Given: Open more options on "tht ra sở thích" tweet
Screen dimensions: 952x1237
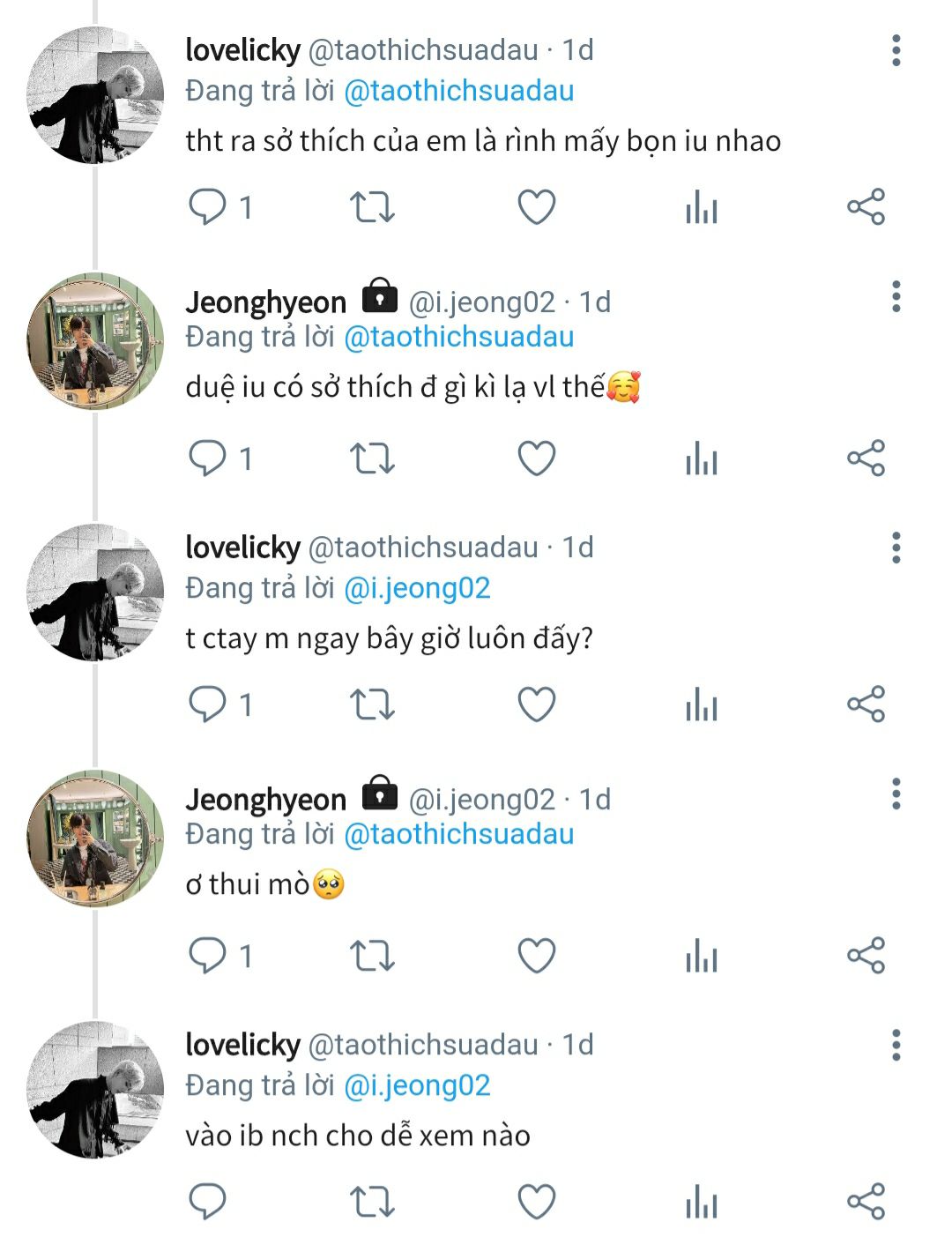Looking at the screenshot, I should [896, 51].
